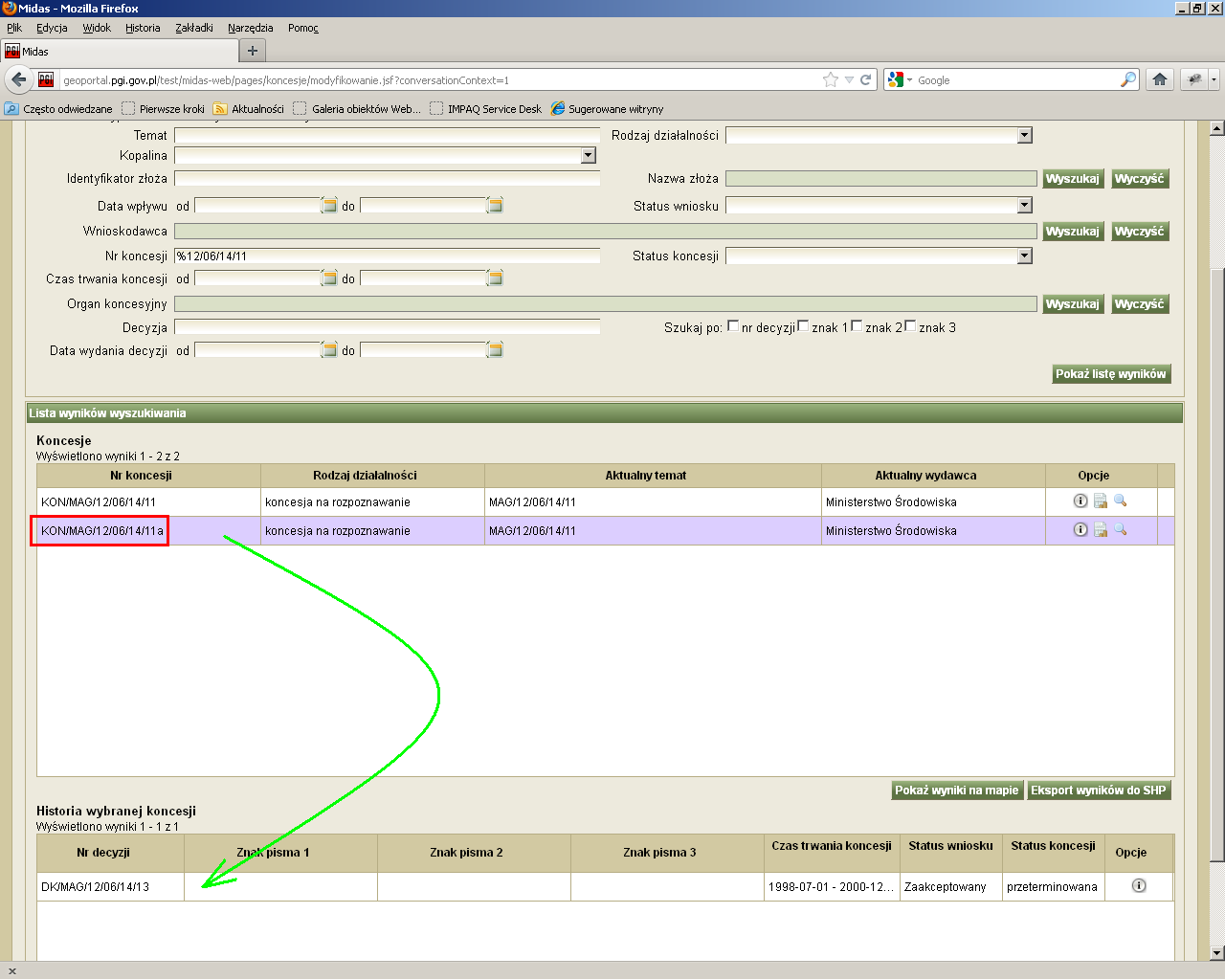Viewport: 1225px width, 980px height.
Task: Toggle 'znak 2' search checkbox
Action: coord(857,325)
